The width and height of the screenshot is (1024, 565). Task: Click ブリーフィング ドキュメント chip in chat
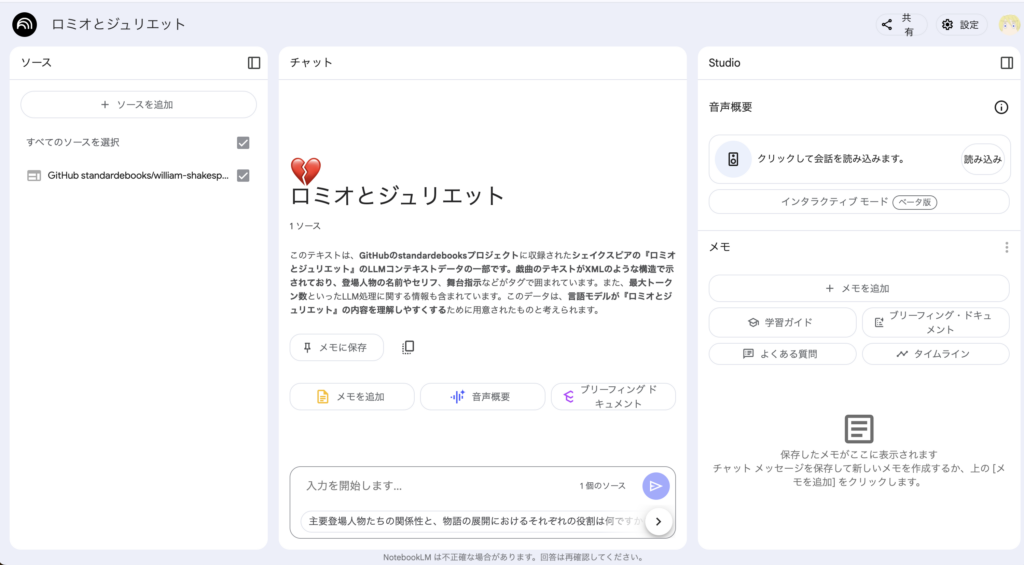click(x=613, y=396)
